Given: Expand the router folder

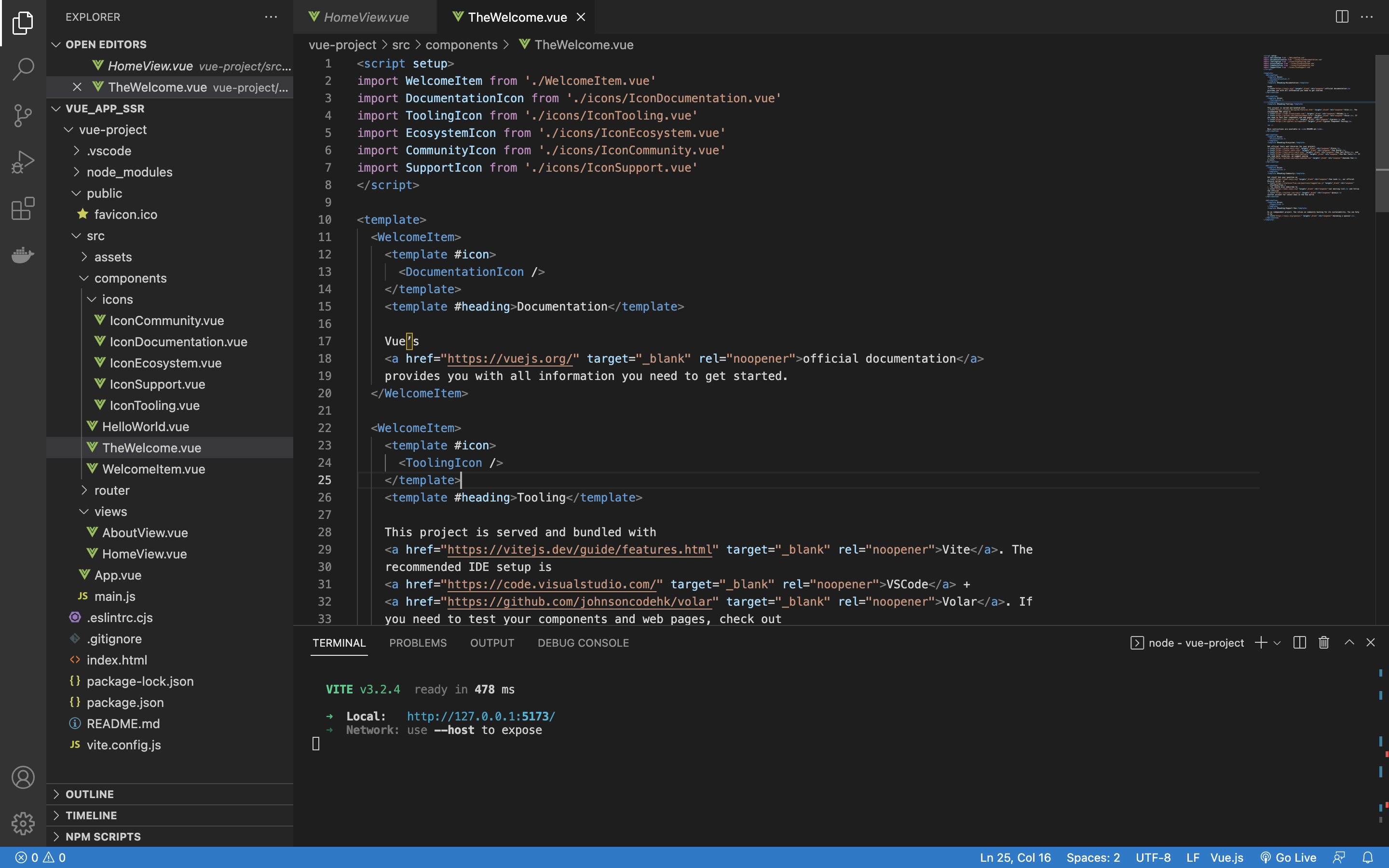Looking at the screenshot, I should coord(170,490).
